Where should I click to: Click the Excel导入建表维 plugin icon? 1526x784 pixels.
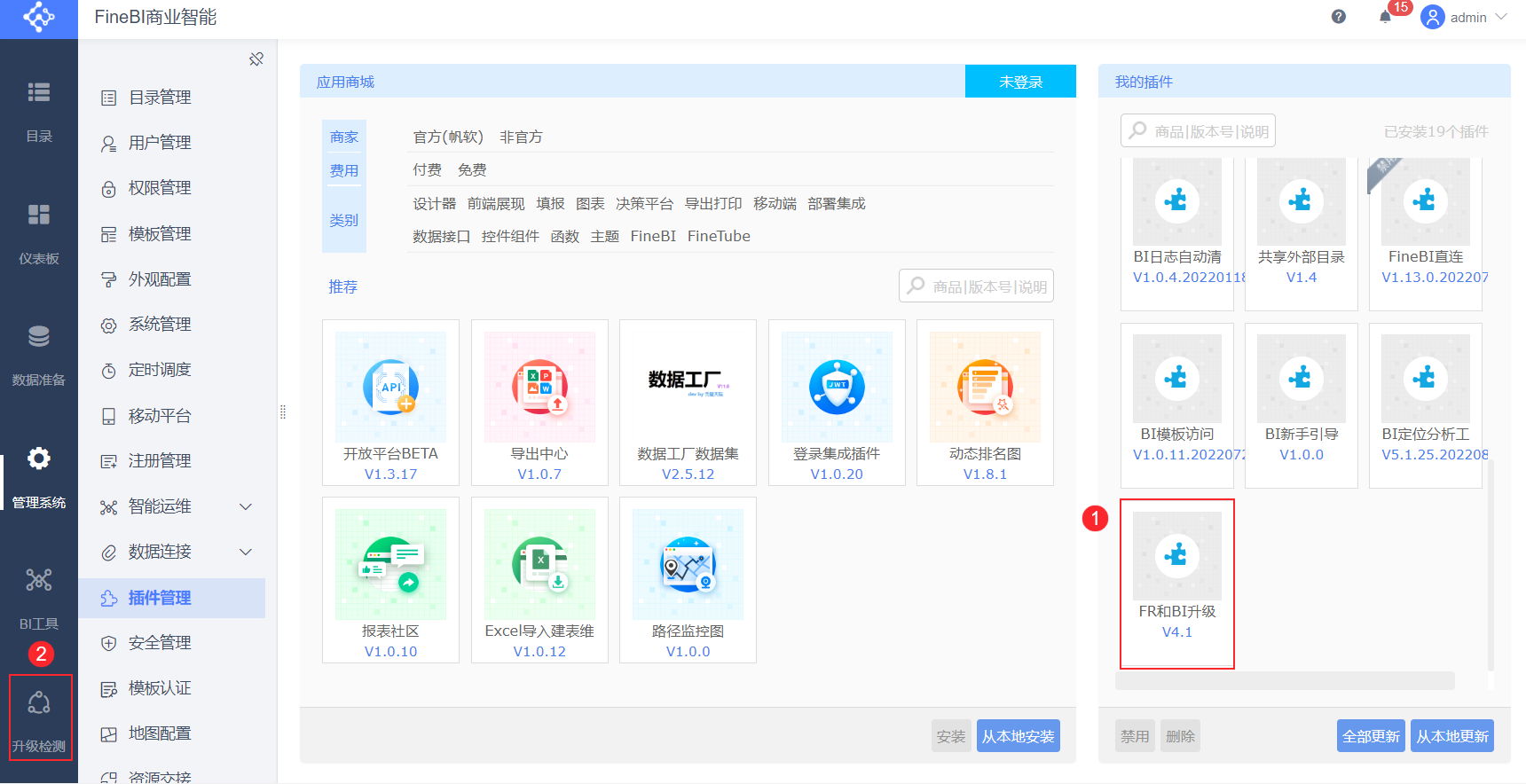539,564
